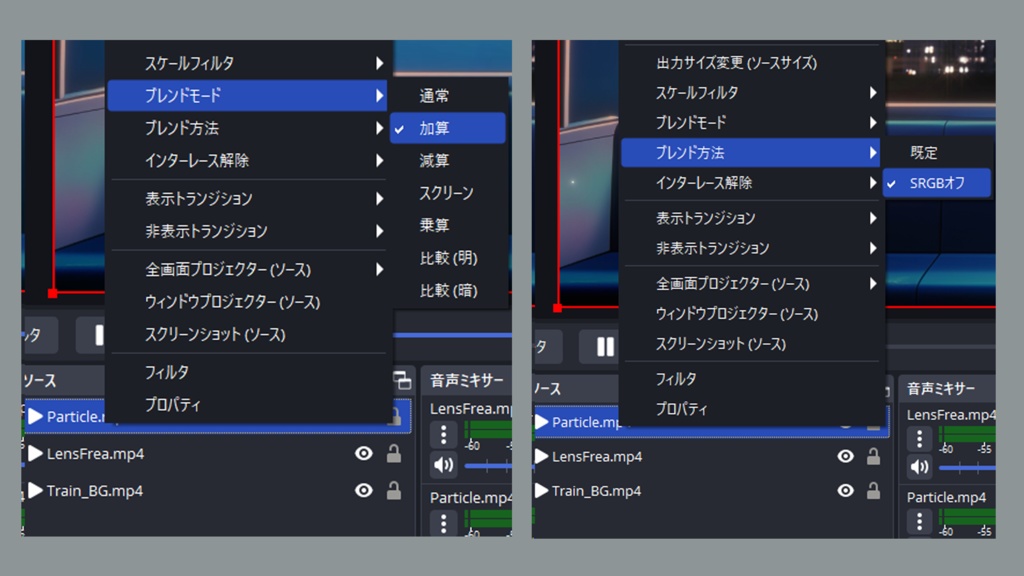Select checked SRGBオフ blend method option
1024x576 pixels.
936,183
